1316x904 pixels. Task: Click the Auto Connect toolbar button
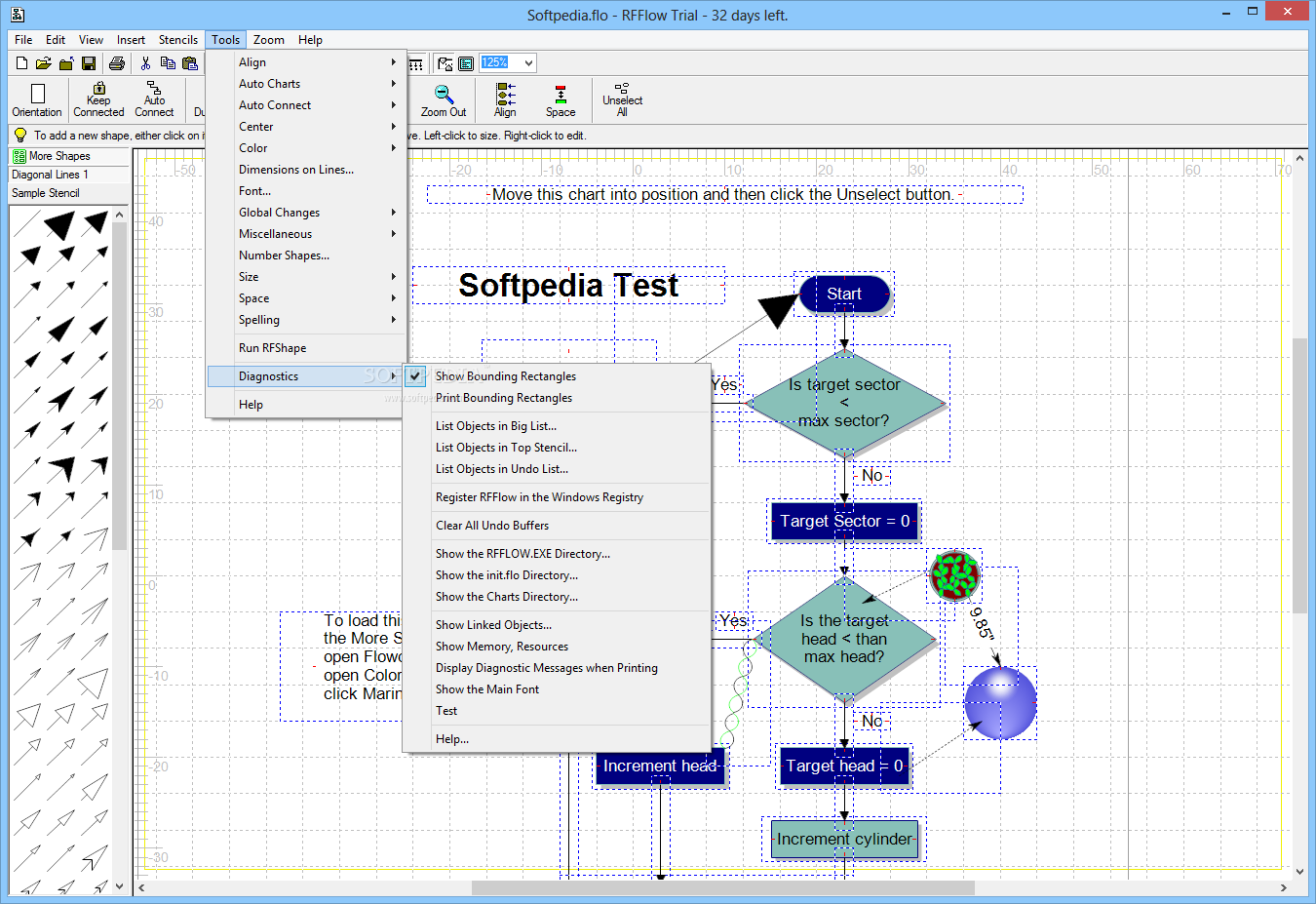154,100
